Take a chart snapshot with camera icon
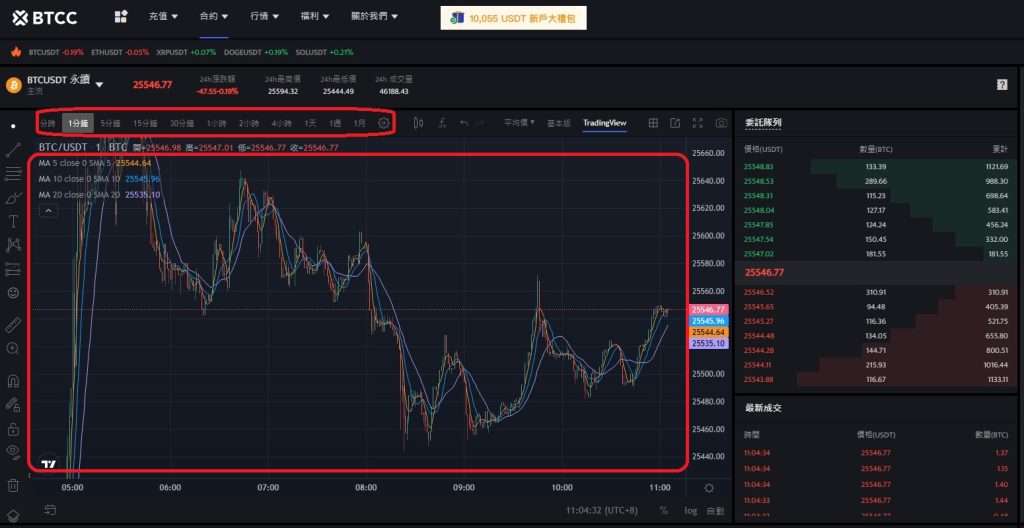Image resolution: width=1024 pixels, height=528 pixels. pyautogui.click(x=722, y=123)
